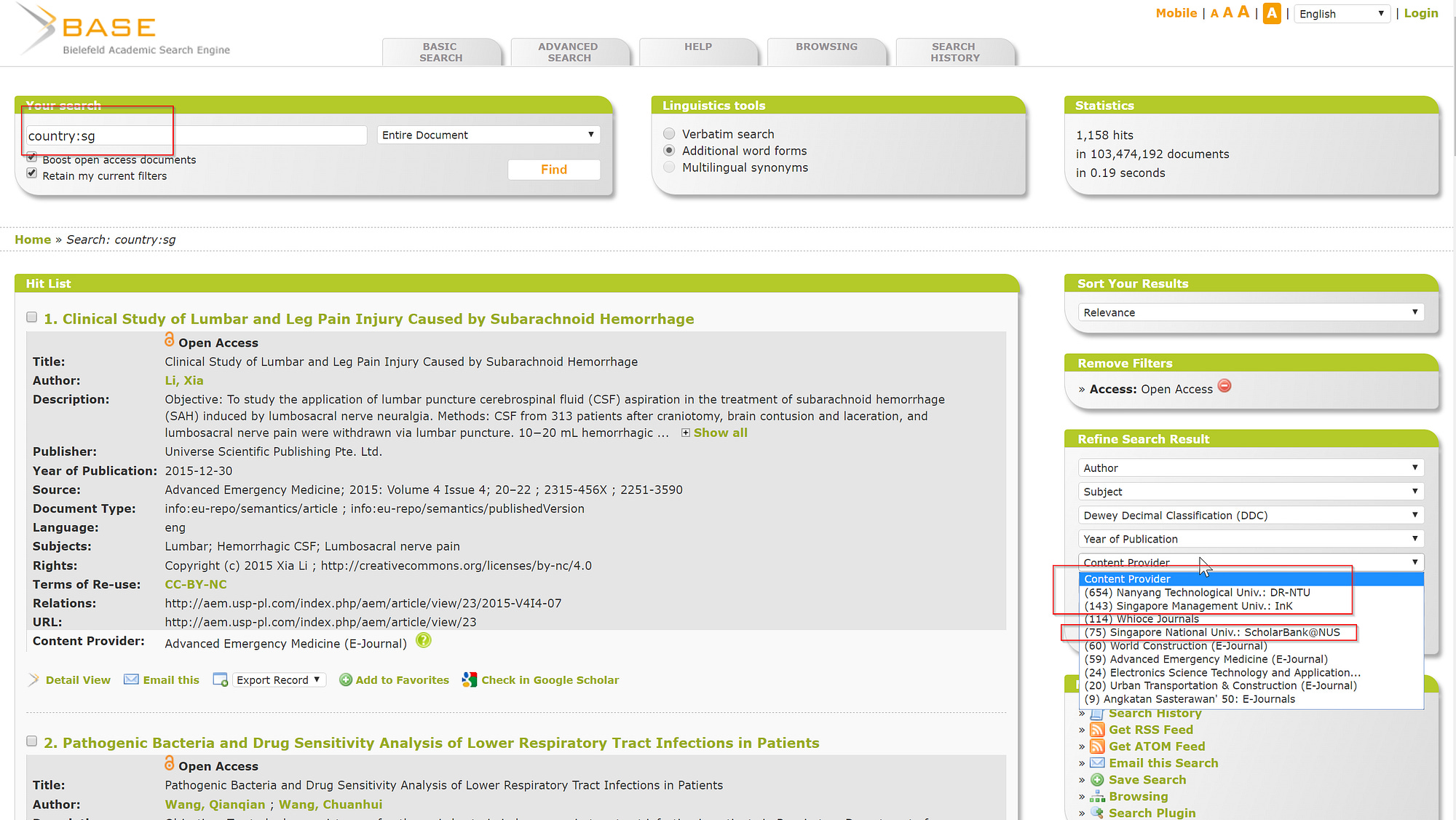
Task: Click the Get ATOM Feed icon
Action: click(1097, 746)
